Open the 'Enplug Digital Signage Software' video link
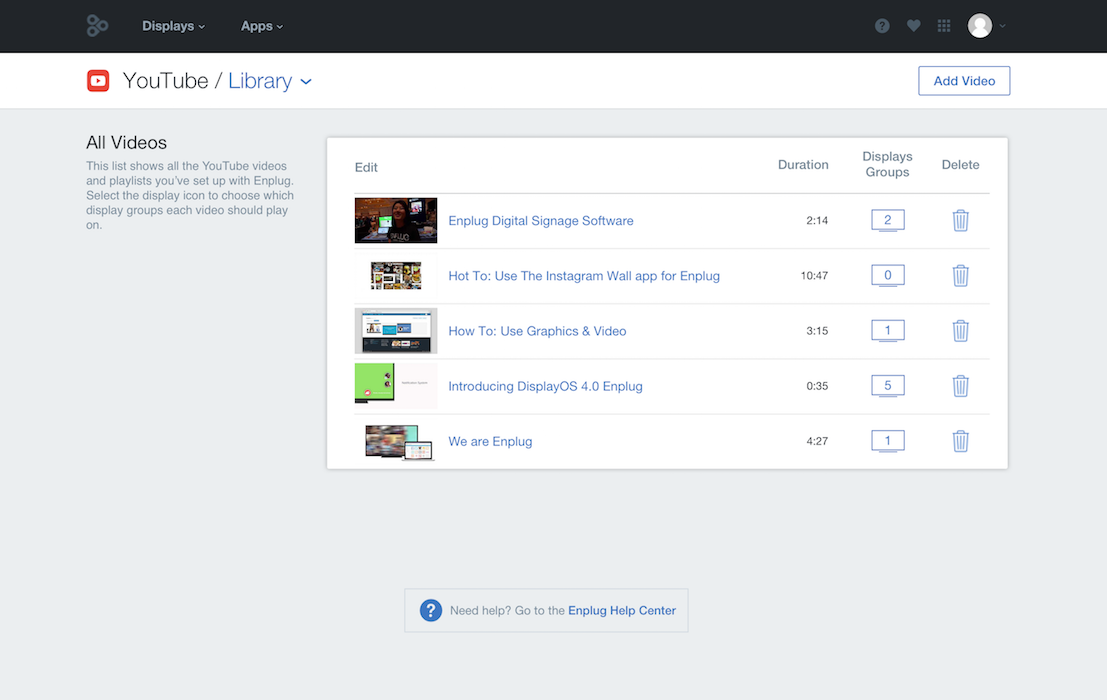Viewport: 1107px width, 700px height. (540, 220)
